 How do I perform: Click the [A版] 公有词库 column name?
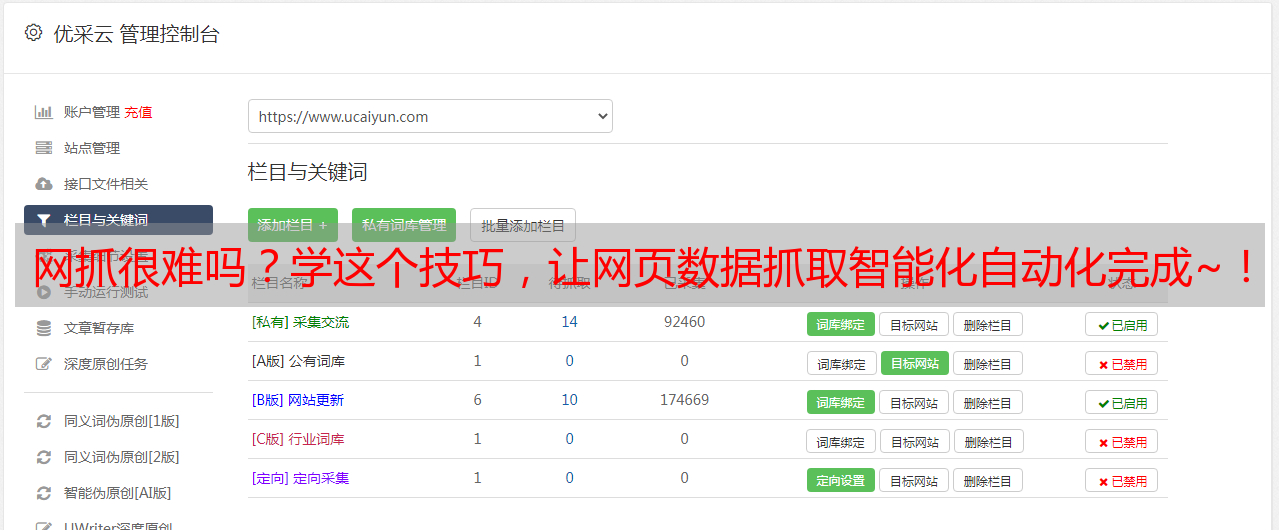[x=298, y=361]
